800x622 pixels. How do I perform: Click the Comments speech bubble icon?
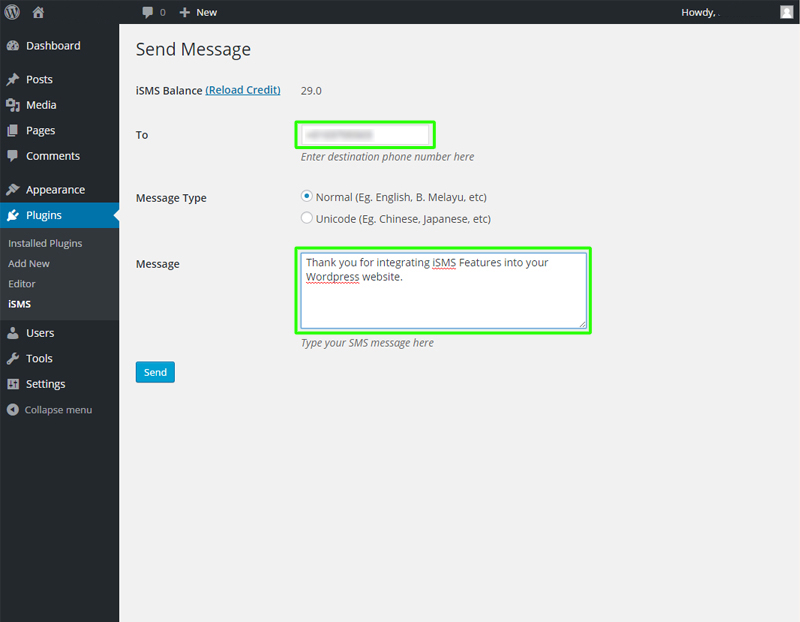(x=13, y=156)
